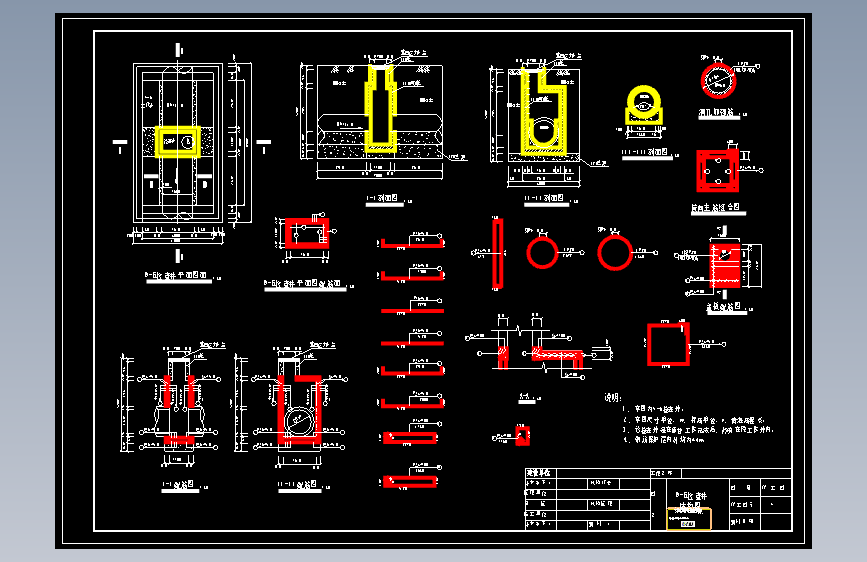Click the "说明:" notes heading
Viewport: 867px width, 562px height.
tap(613, 398)
